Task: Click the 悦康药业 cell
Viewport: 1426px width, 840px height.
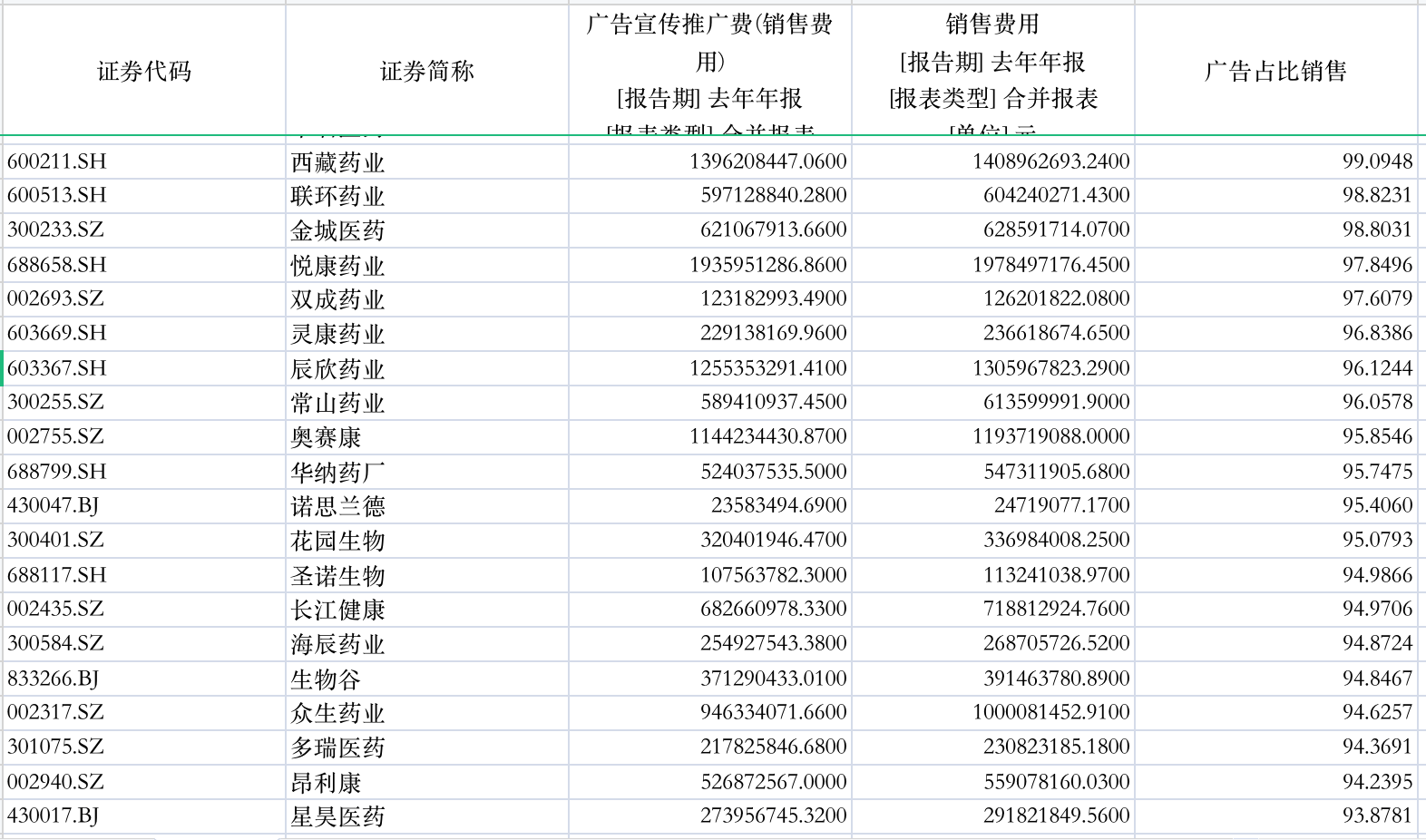Action: click(426, 265)
